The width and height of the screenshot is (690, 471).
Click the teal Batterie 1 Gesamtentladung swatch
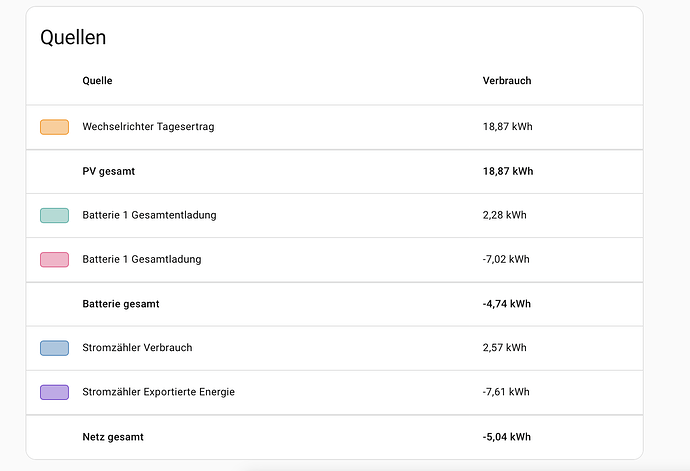click(x=55, y=215)
